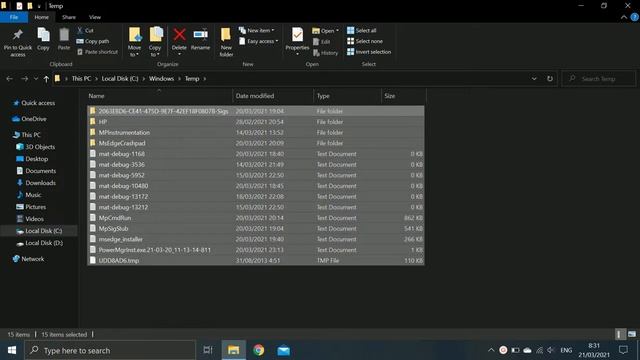Switch to the View ribbon tab
The image size is (640, 360).
(95, 17)
